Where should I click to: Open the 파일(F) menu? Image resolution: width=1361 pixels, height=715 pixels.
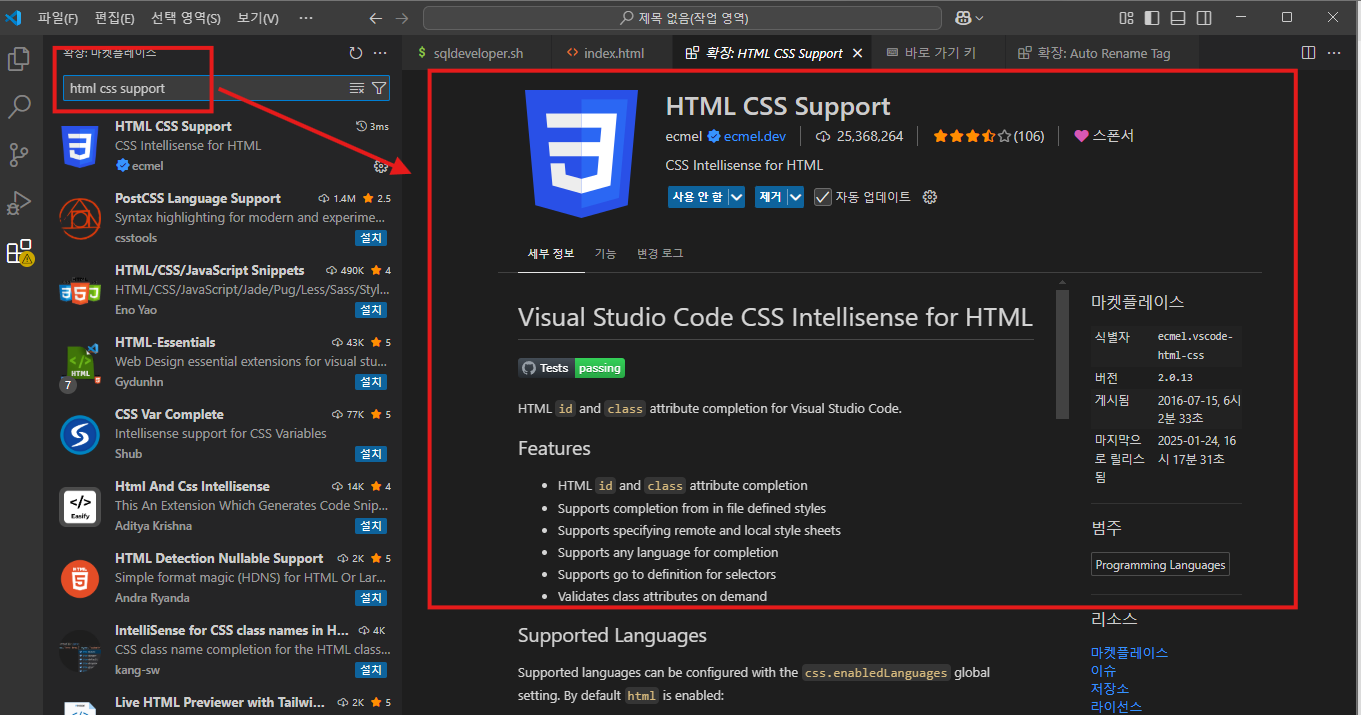coord(58,18)
